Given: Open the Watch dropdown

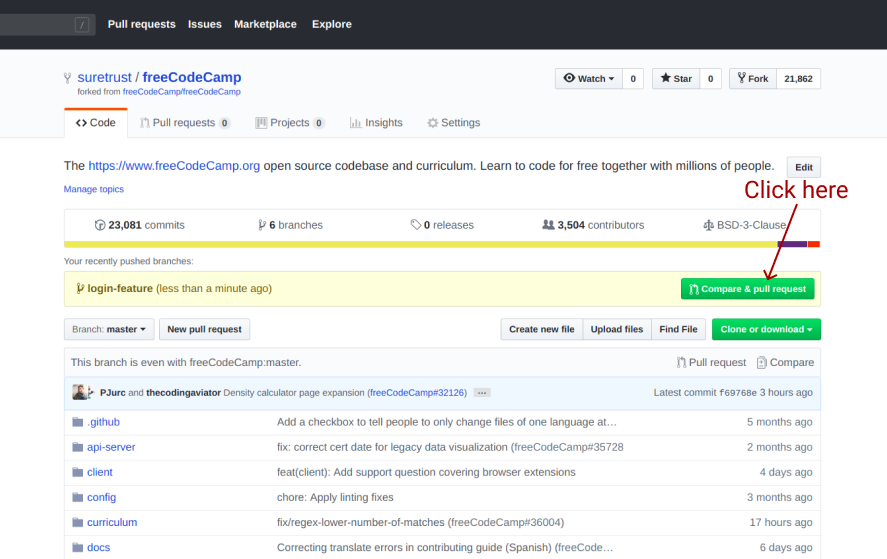Looking at the screenshot, I should [x=589, y=79].
